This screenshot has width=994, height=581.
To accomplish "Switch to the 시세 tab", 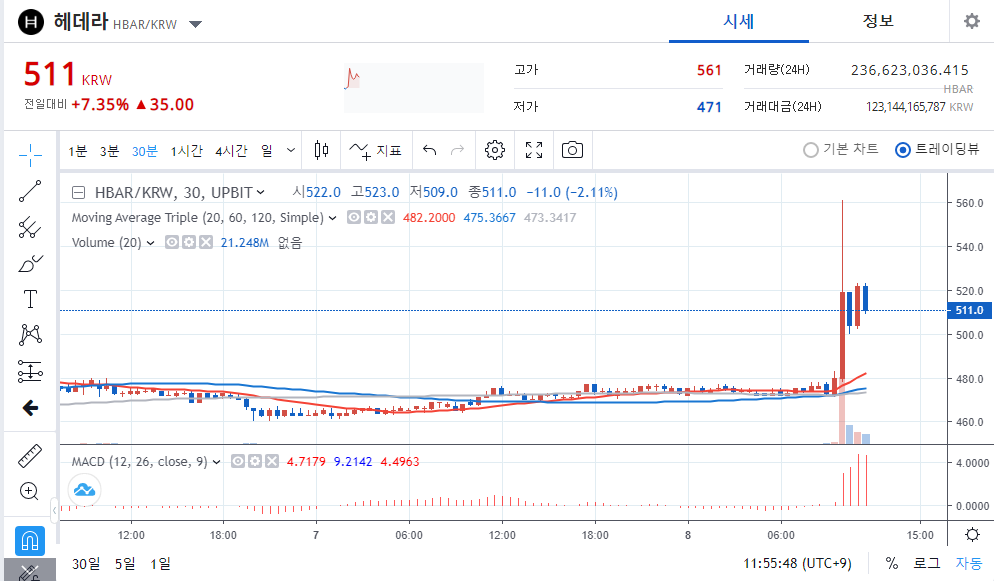I will (739, 22).
